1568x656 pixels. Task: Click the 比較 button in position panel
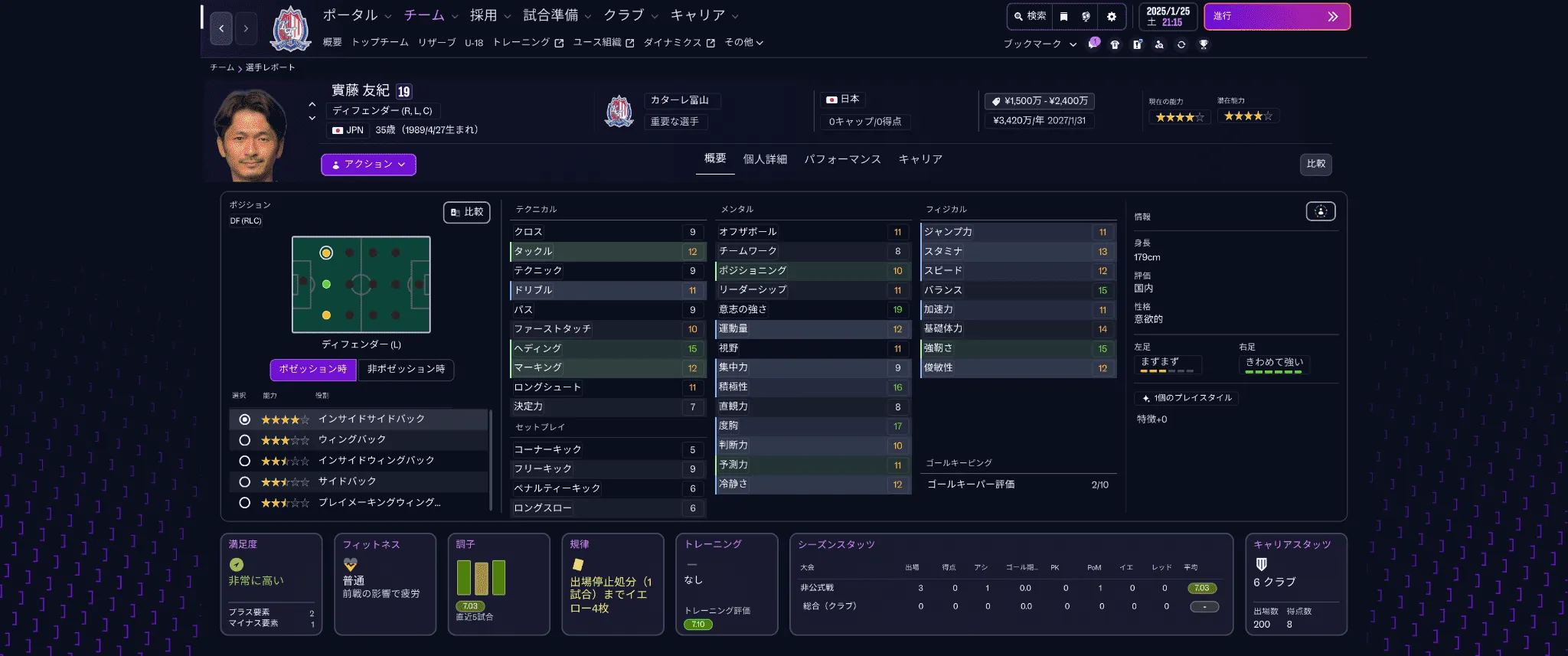coord(467,212)
